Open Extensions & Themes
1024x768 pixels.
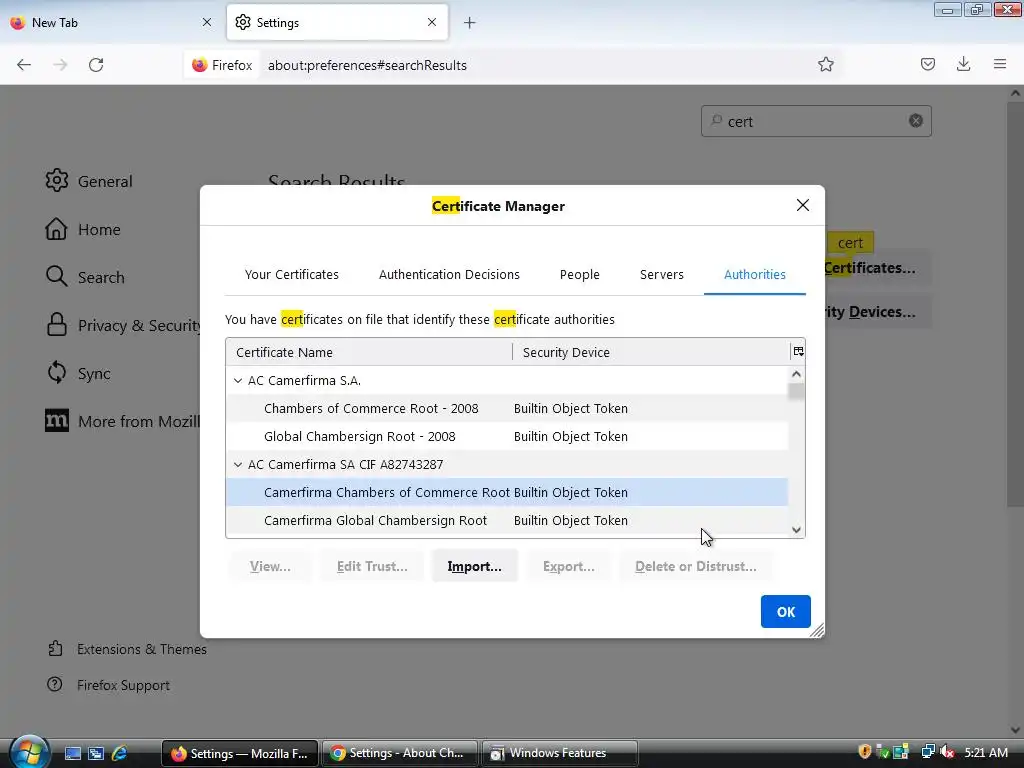(x=127, y=649)
